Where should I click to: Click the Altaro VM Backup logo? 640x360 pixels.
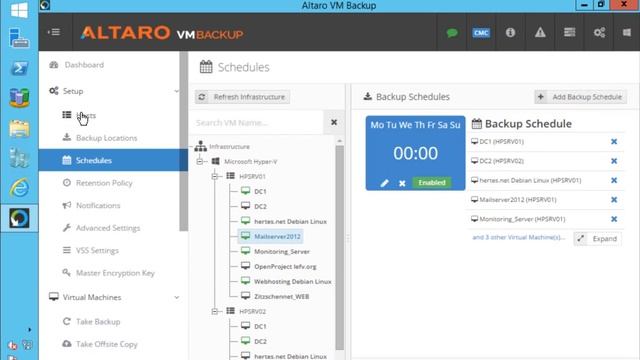click(162, 33)
